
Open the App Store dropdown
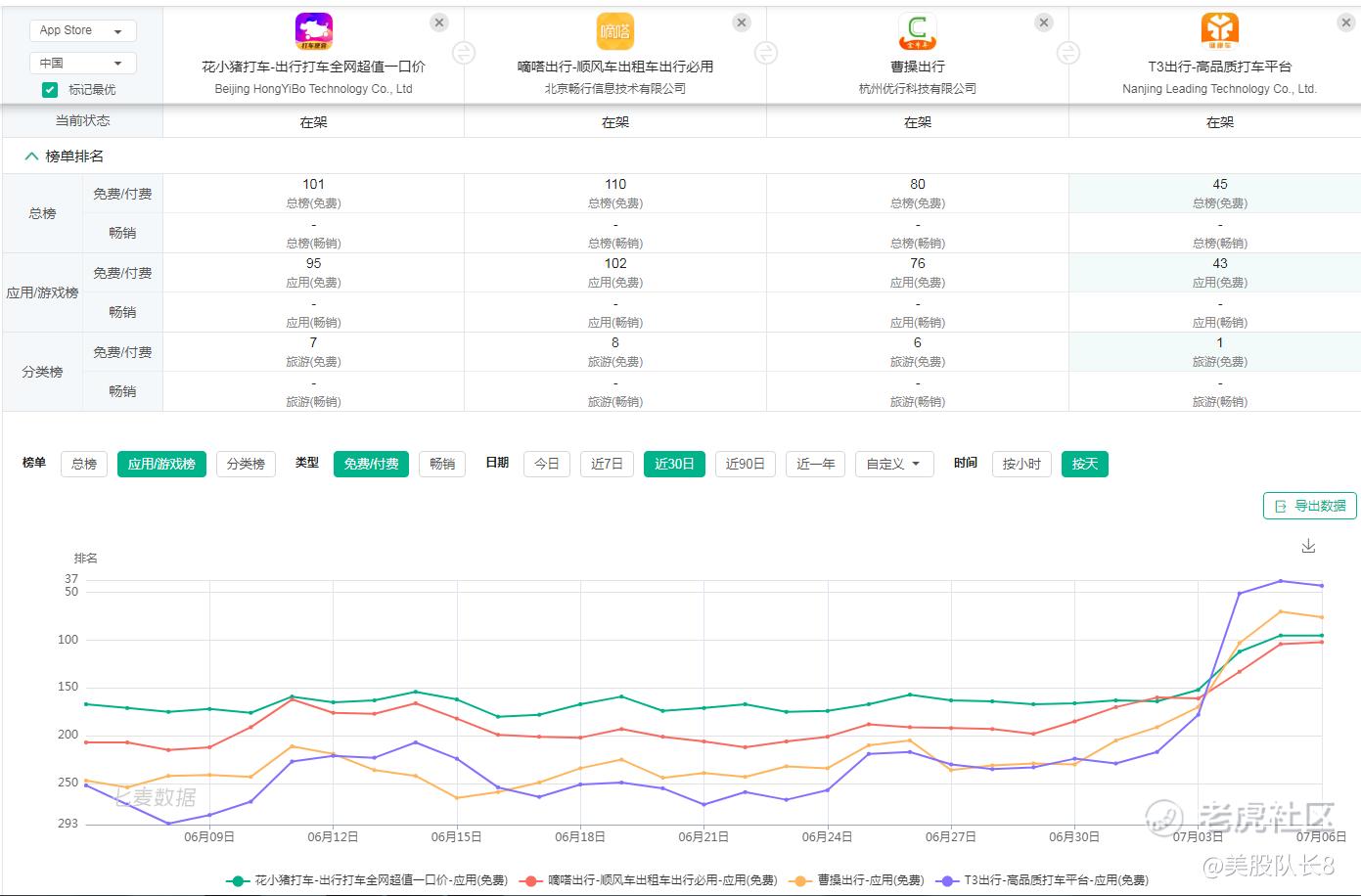coord(82,31)
